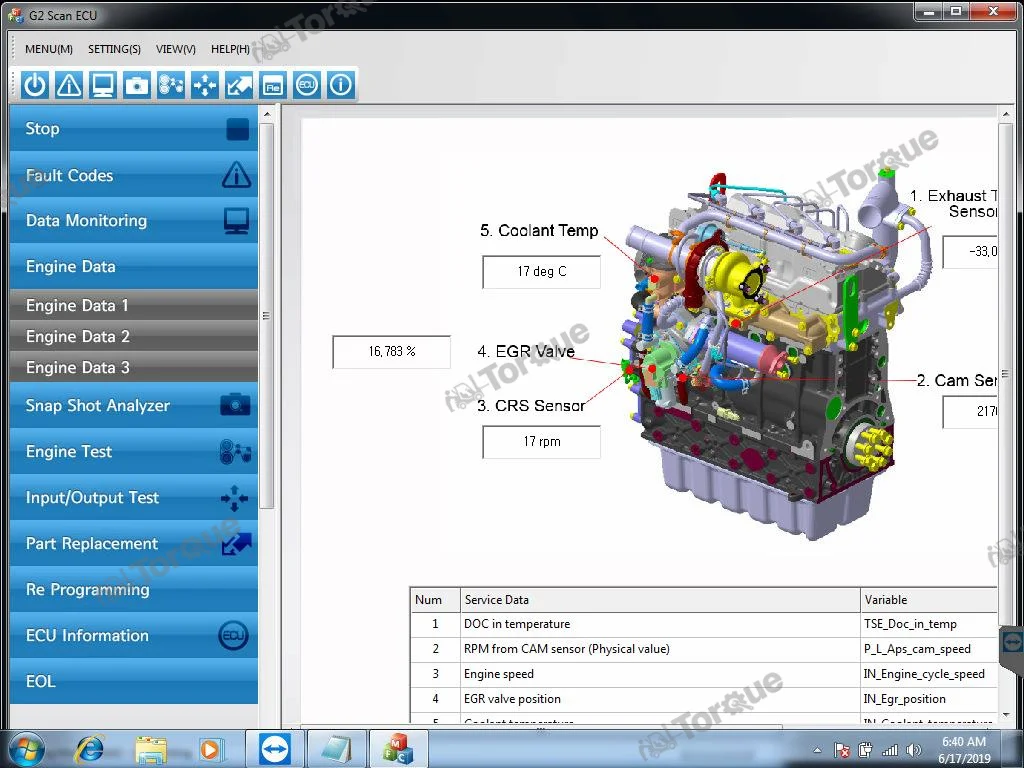
Task: Click the sidebar vertical scrollbar thumb
Action: 266,315
